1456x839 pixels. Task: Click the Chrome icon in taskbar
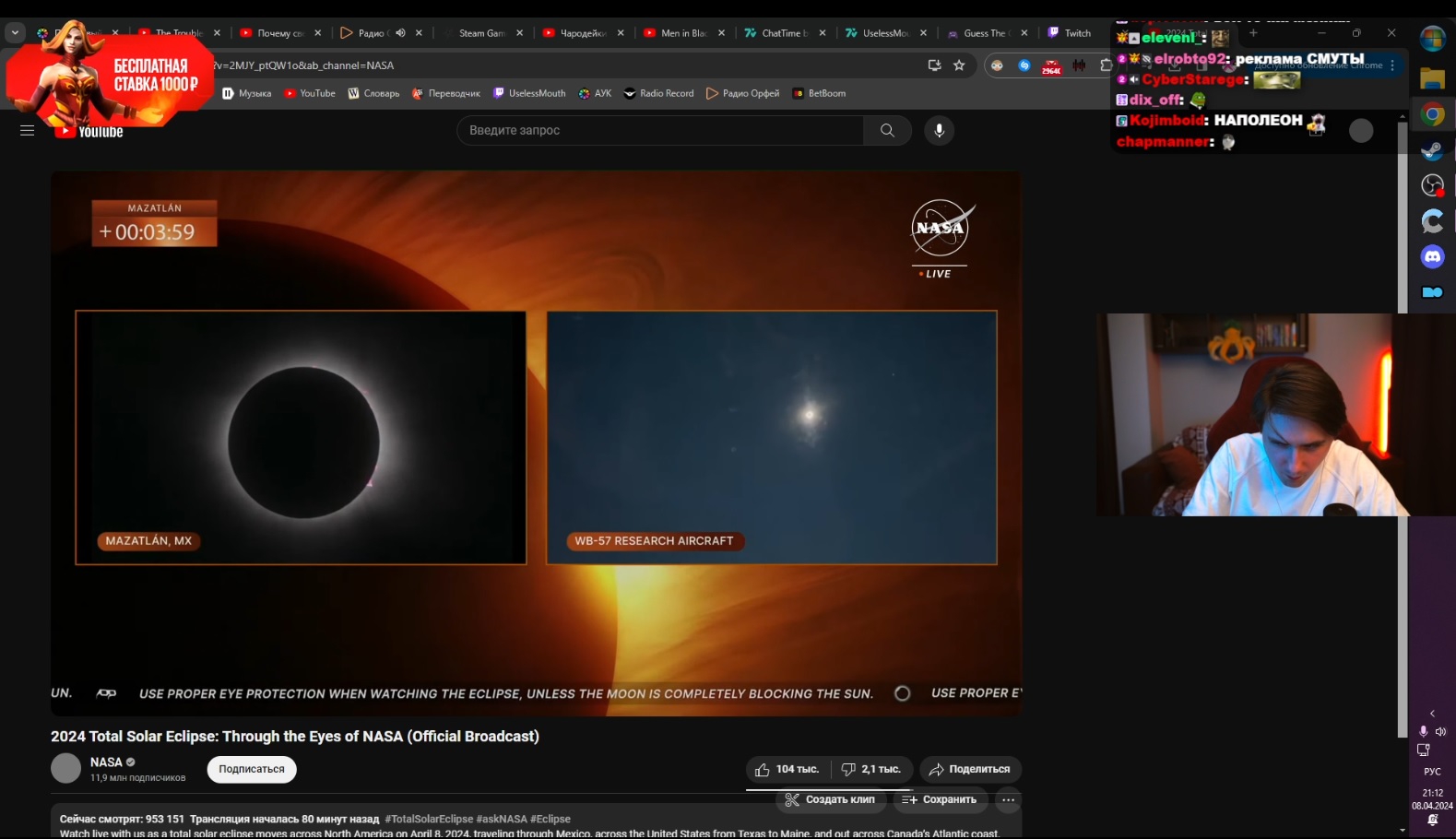click(x=1432, y=114)
